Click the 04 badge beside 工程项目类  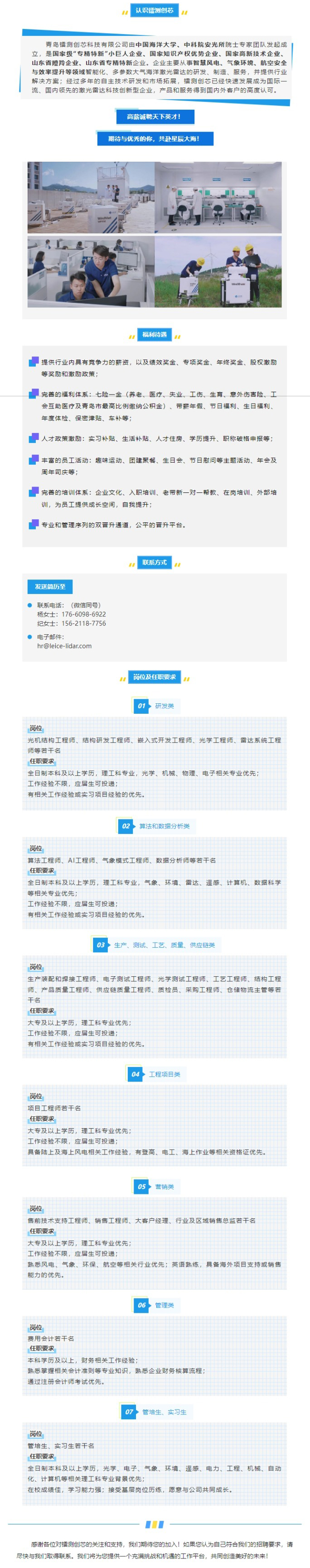pos(135,1074)
